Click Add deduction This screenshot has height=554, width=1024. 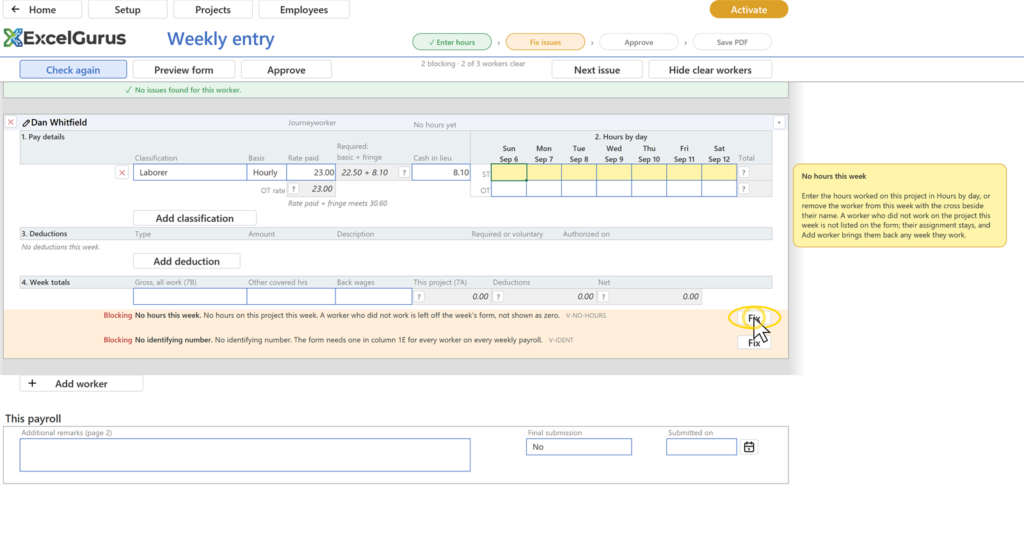[x=187, y=261]
